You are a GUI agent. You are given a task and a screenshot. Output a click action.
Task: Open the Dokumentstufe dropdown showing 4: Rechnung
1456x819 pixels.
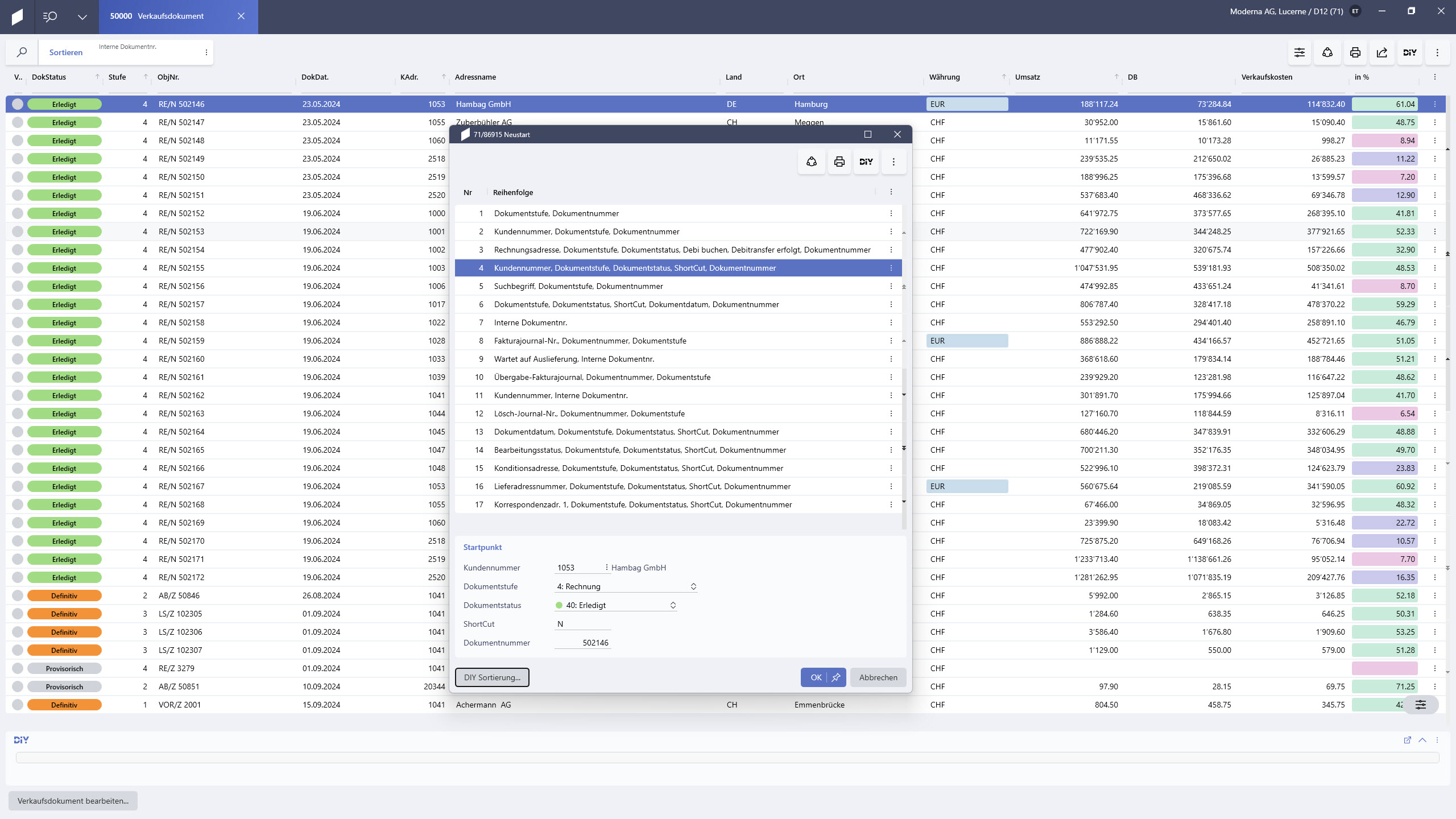point(626,586)
